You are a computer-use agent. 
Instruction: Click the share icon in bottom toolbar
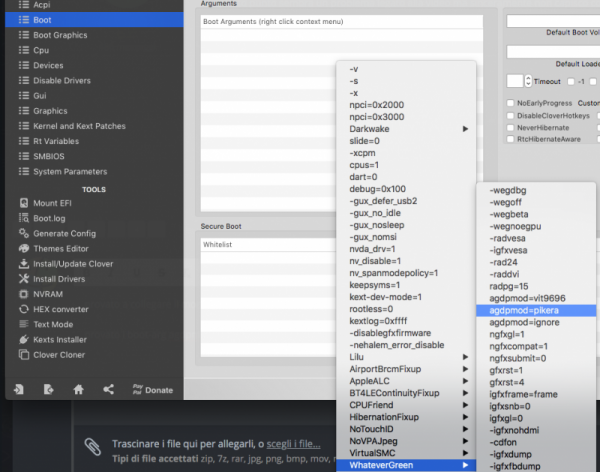coord(109,390)
